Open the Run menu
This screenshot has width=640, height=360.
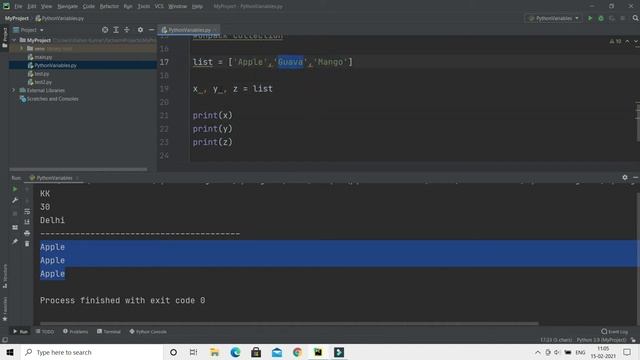pyautogui.click(x=128, y=7)
